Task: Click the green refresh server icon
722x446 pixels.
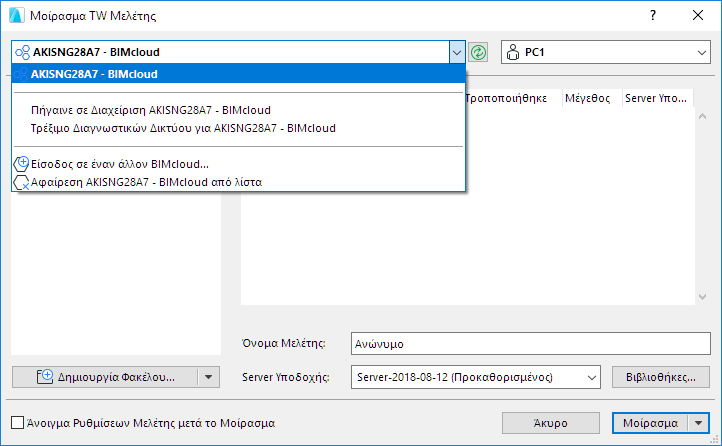Action: point(478,52)
